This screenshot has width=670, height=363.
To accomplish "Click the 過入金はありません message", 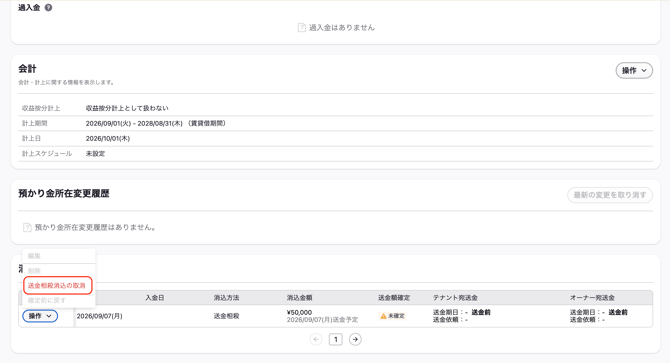I will click(341, 28).
